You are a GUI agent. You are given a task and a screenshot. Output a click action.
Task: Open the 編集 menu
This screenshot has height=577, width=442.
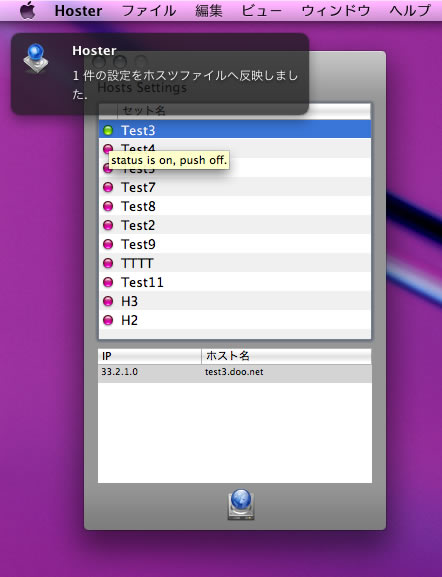(x=209, y=11)
